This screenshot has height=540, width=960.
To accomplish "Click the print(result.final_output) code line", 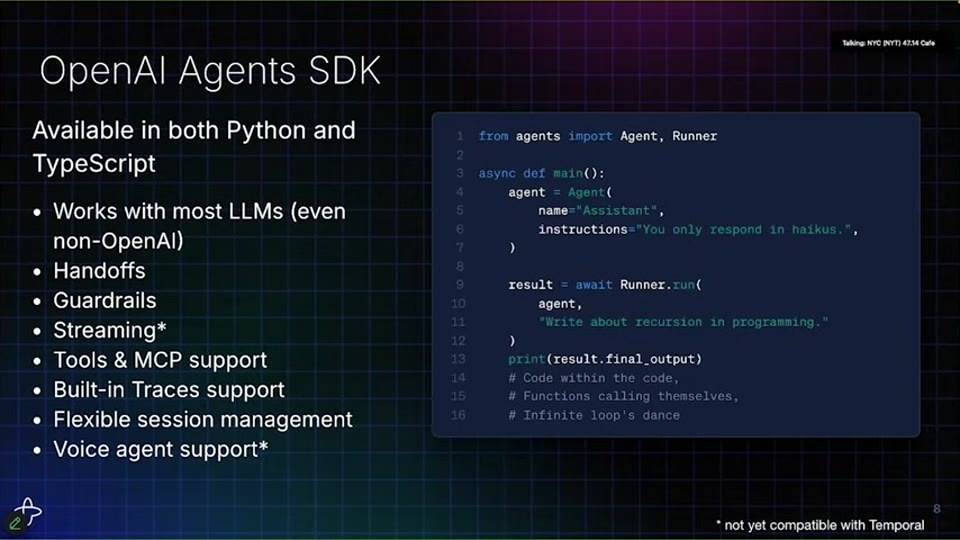I will pos(605,359).
